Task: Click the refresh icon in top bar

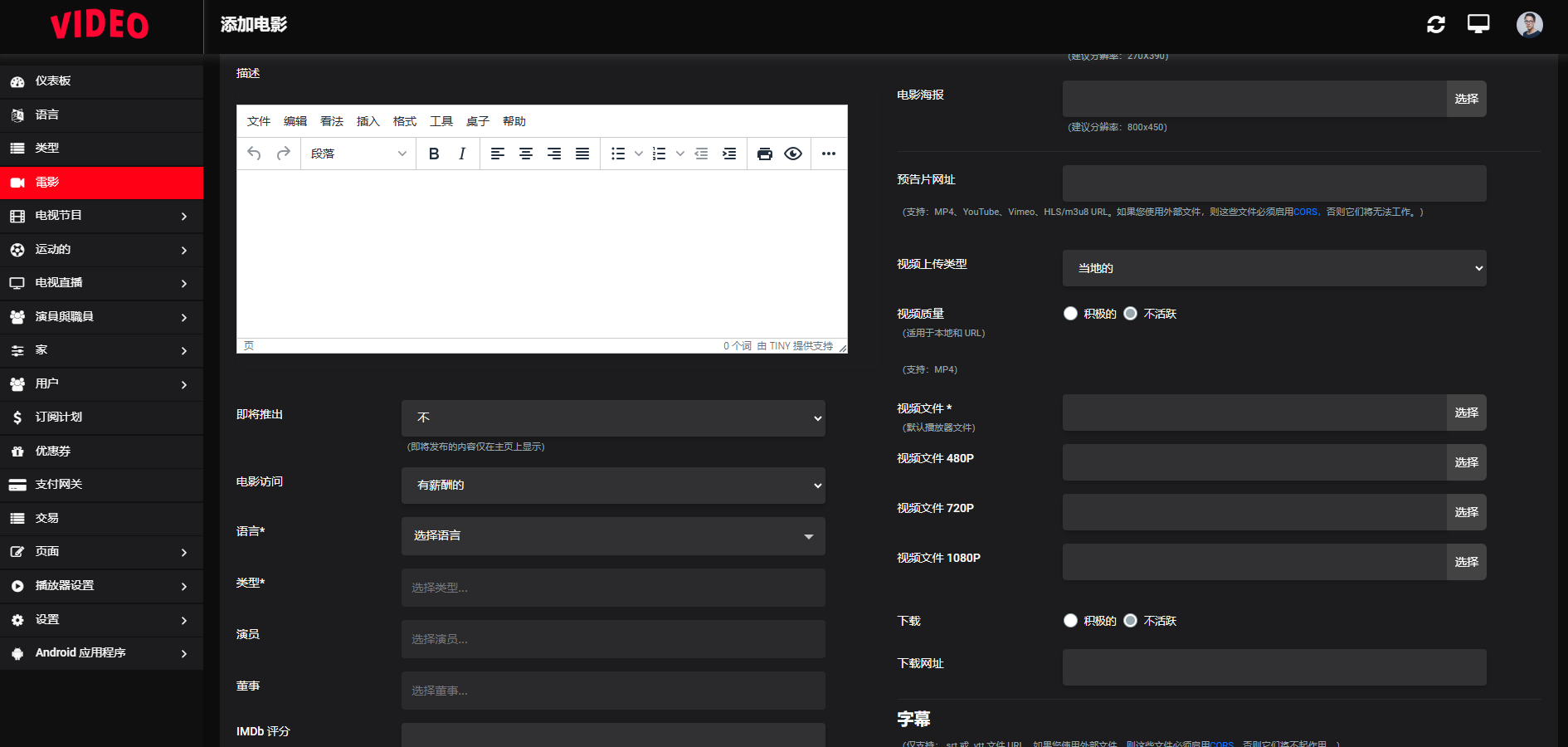Action: [1436, 25]
